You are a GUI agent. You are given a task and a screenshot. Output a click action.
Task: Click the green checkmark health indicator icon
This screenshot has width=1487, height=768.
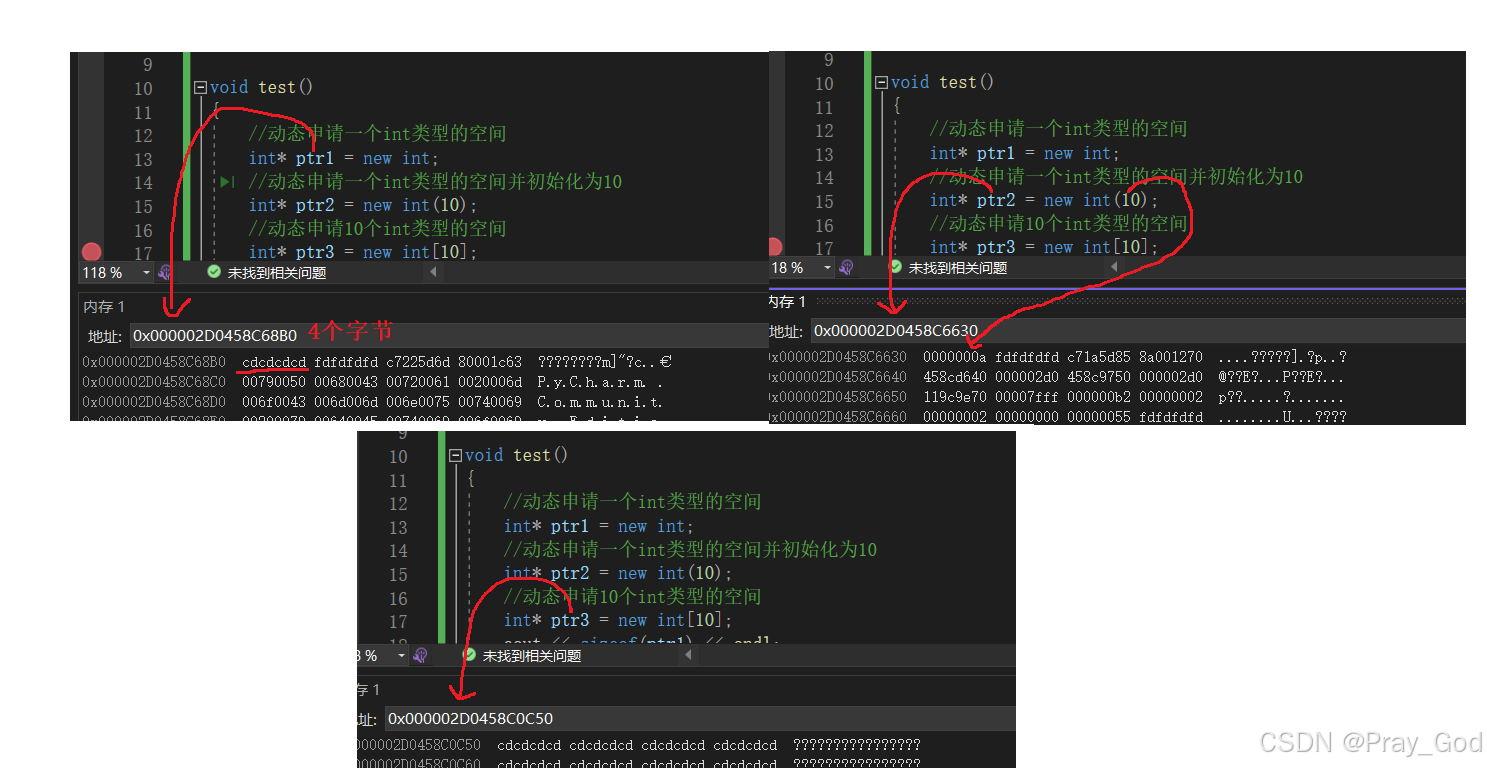213,272
